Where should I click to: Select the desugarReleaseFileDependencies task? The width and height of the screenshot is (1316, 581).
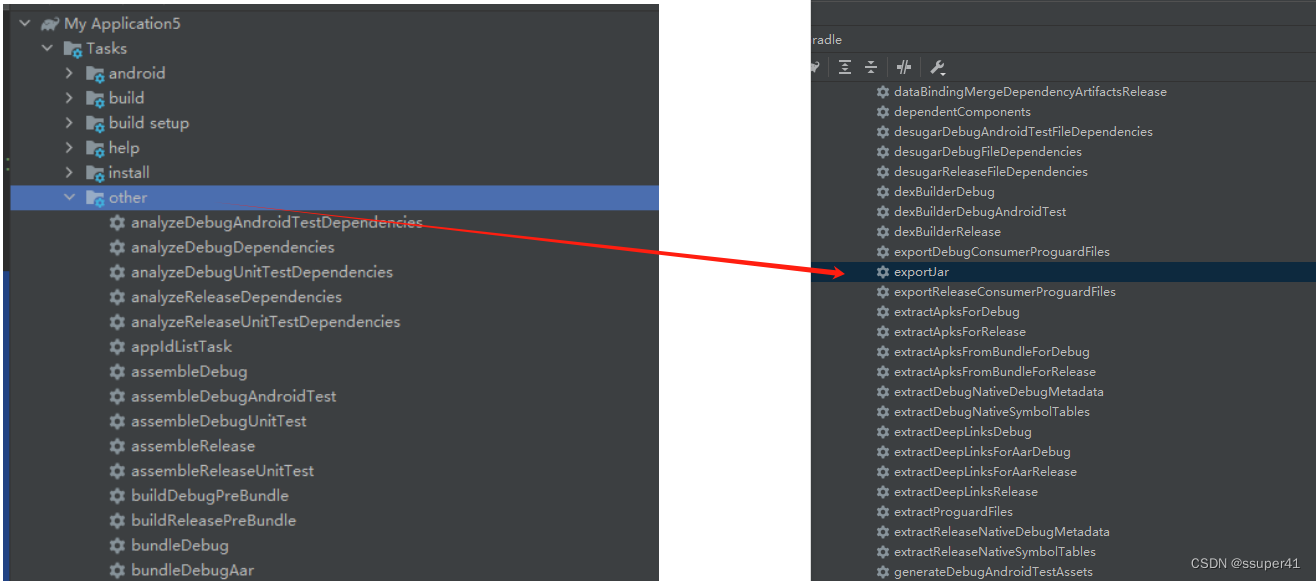pyautogui.click(x=991, y=172)
